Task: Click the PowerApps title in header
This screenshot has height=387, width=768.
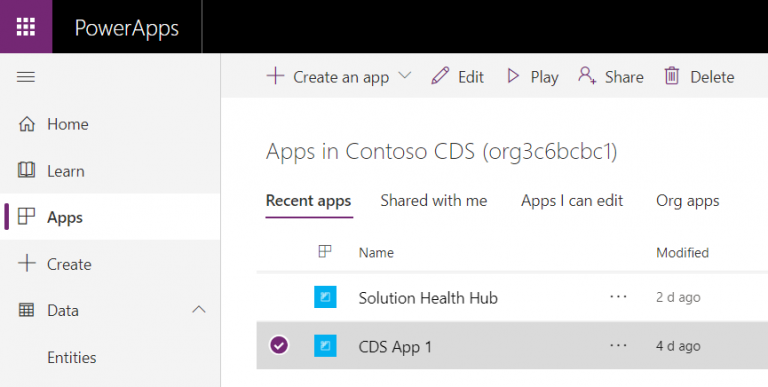Action: point(127,28)
